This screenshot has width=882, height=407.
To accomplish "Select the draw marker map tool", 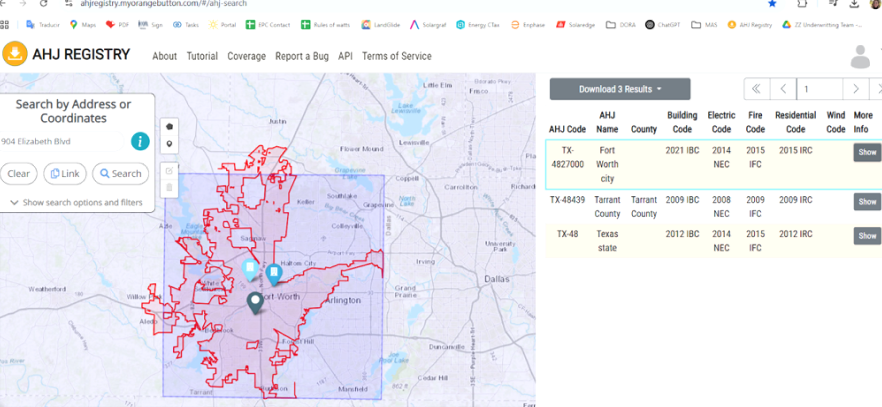I will point(169,144).
